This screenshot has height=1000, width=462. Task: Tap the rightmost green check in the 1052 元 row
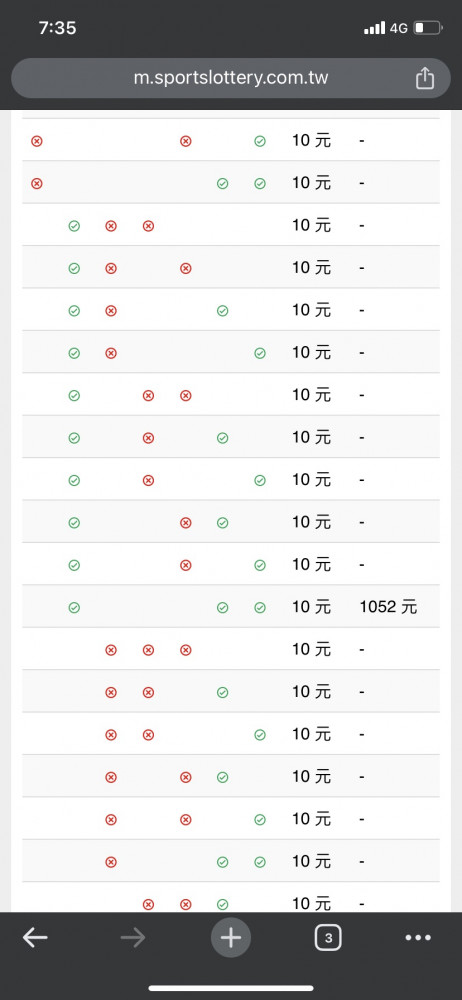260,608
